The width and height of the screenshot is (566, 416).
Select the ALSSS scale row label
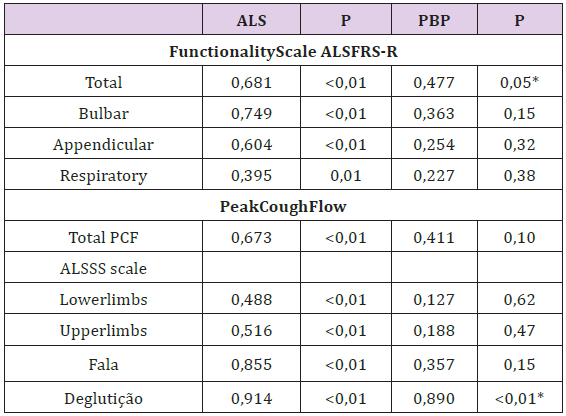pos(104,269)
